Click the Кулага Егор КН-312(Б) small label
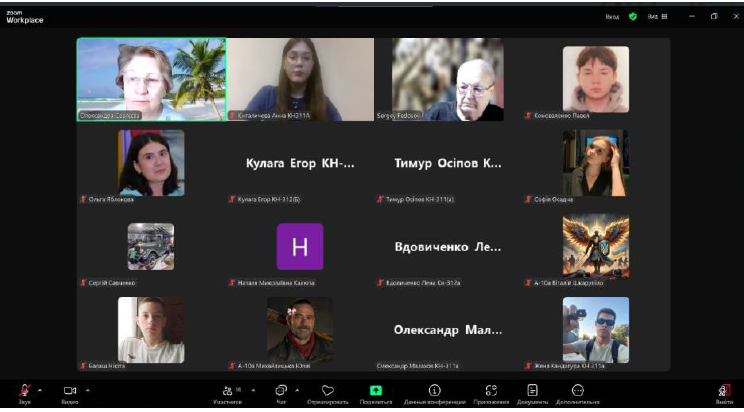This screenshot has width=744, height=412. pyautogui.click(x=269, y=200)
